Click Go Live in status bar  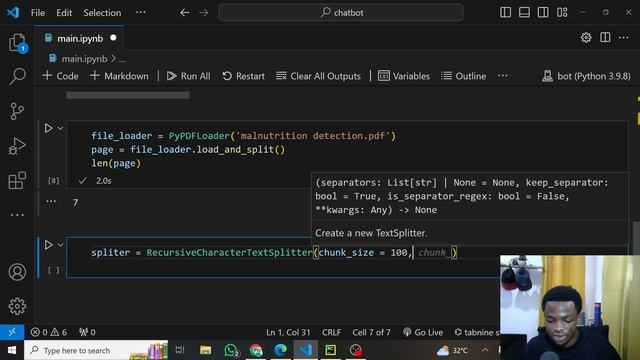click(423, 332)
